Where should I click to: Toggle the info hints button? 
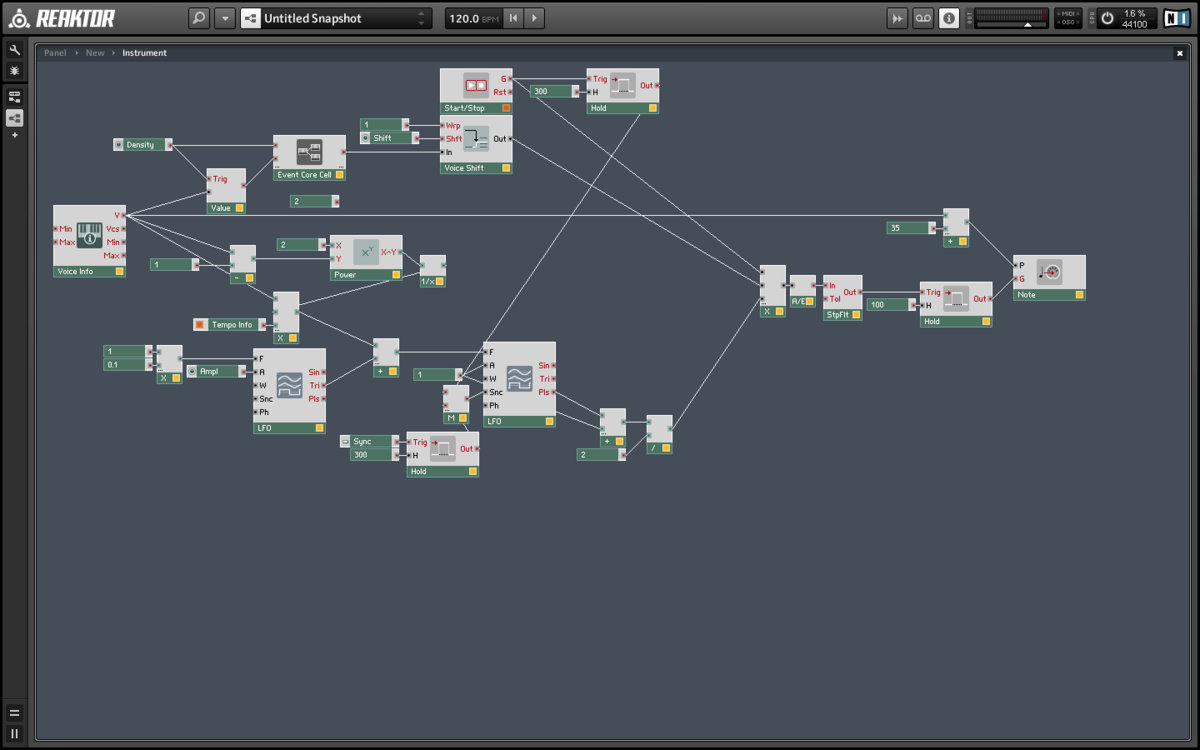[949, 18]
